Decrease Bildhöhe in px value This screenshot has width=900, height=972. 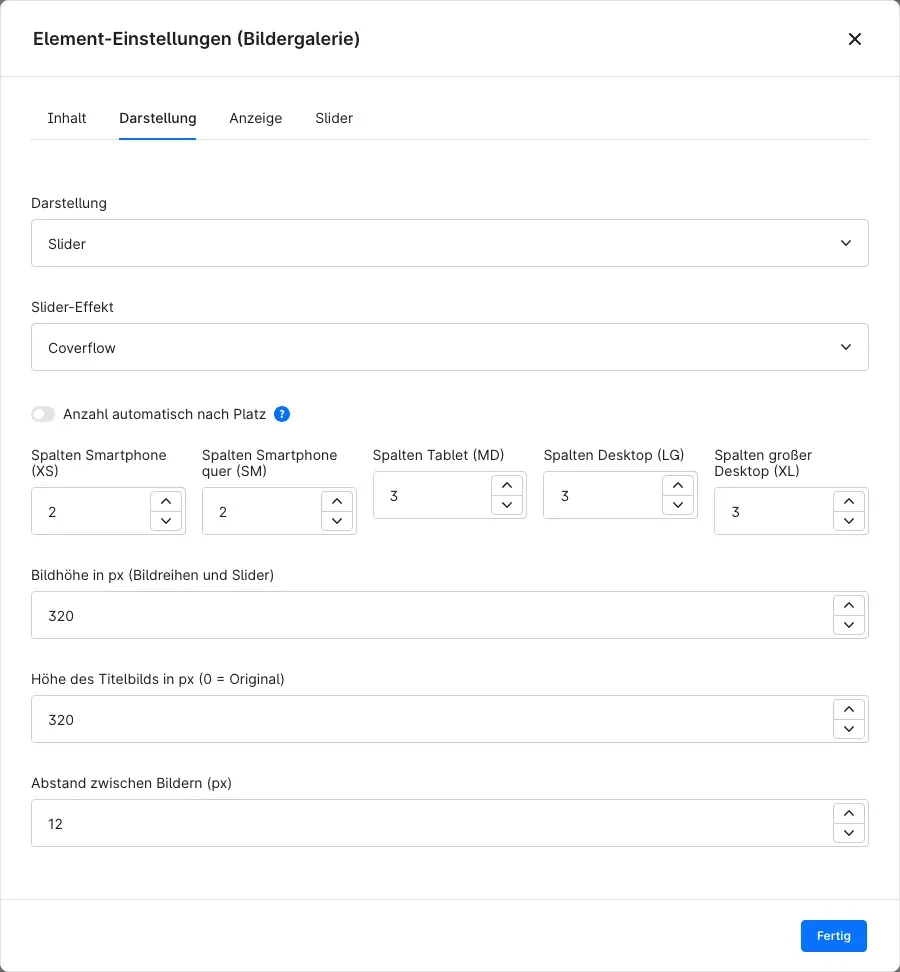pyautogui.click(x=849, y=625)
